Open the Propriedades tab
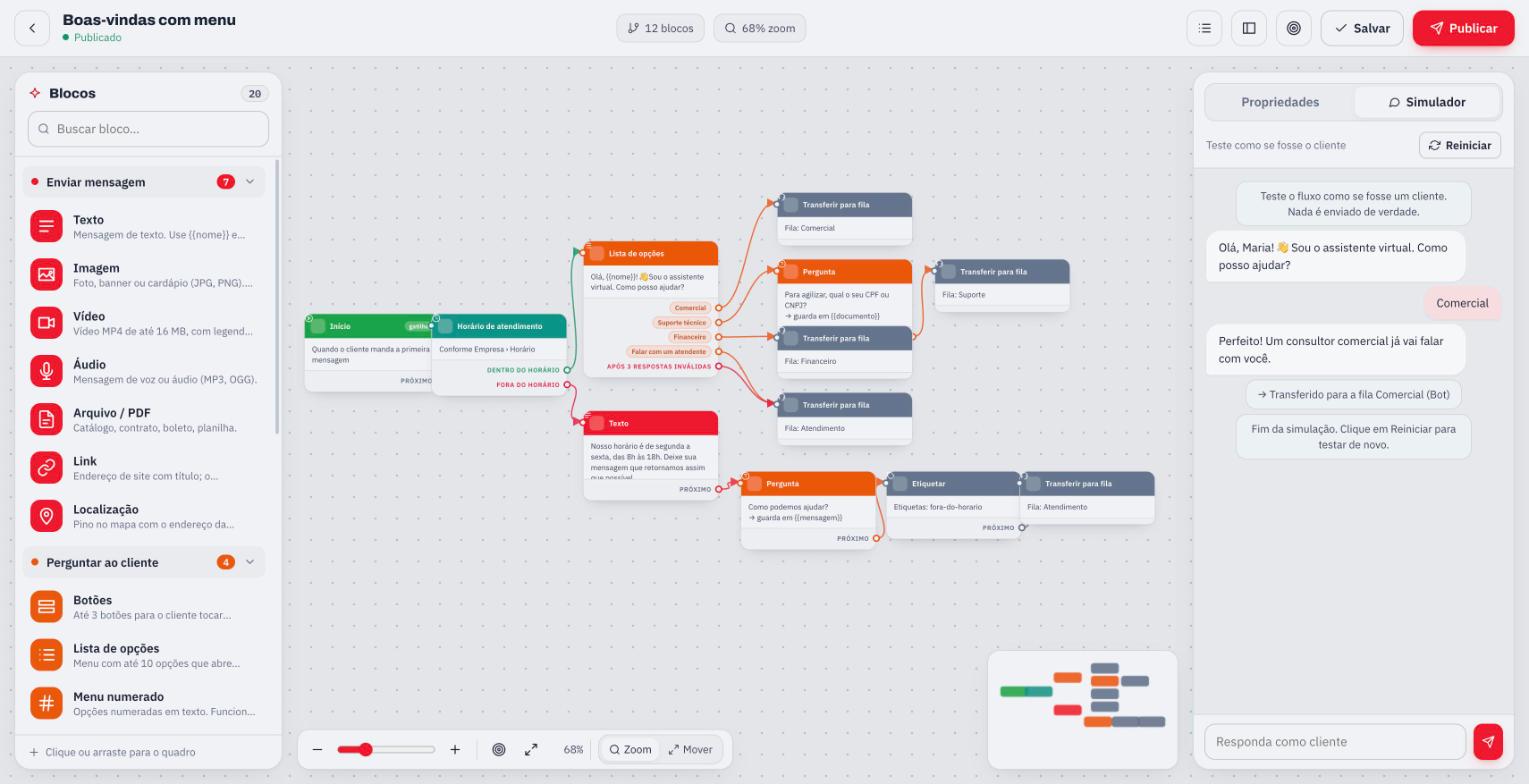Image resolution: width=1529 pixels, height=784 pixels. click(1280, 102)
